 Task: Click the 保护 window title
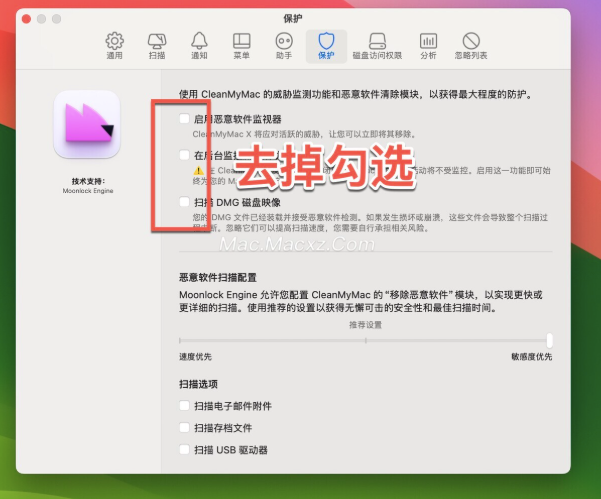point(293,18)
